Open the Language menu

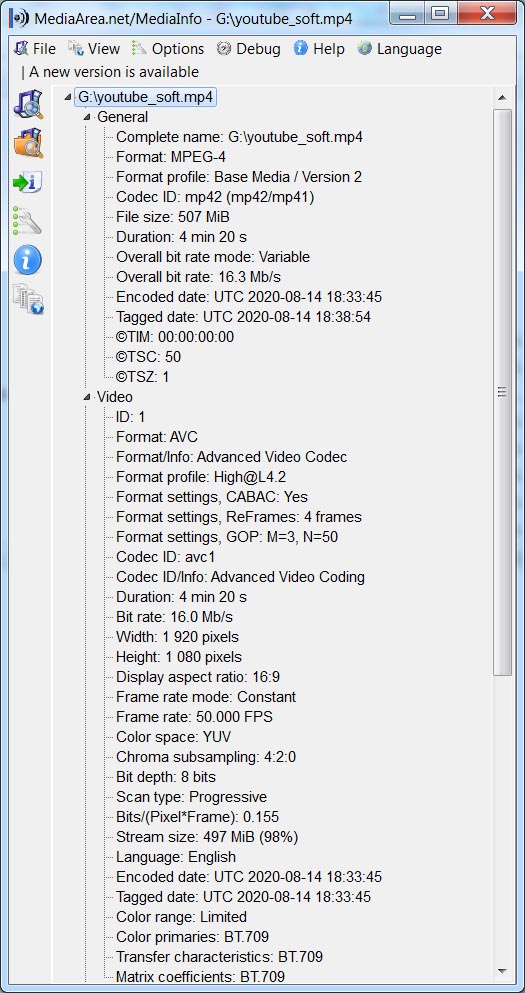399,49
